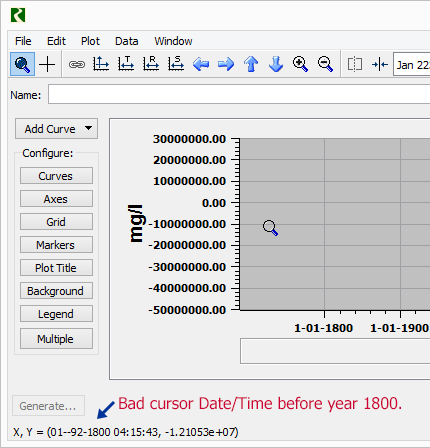Click the Generate... button

coord(48,406)
